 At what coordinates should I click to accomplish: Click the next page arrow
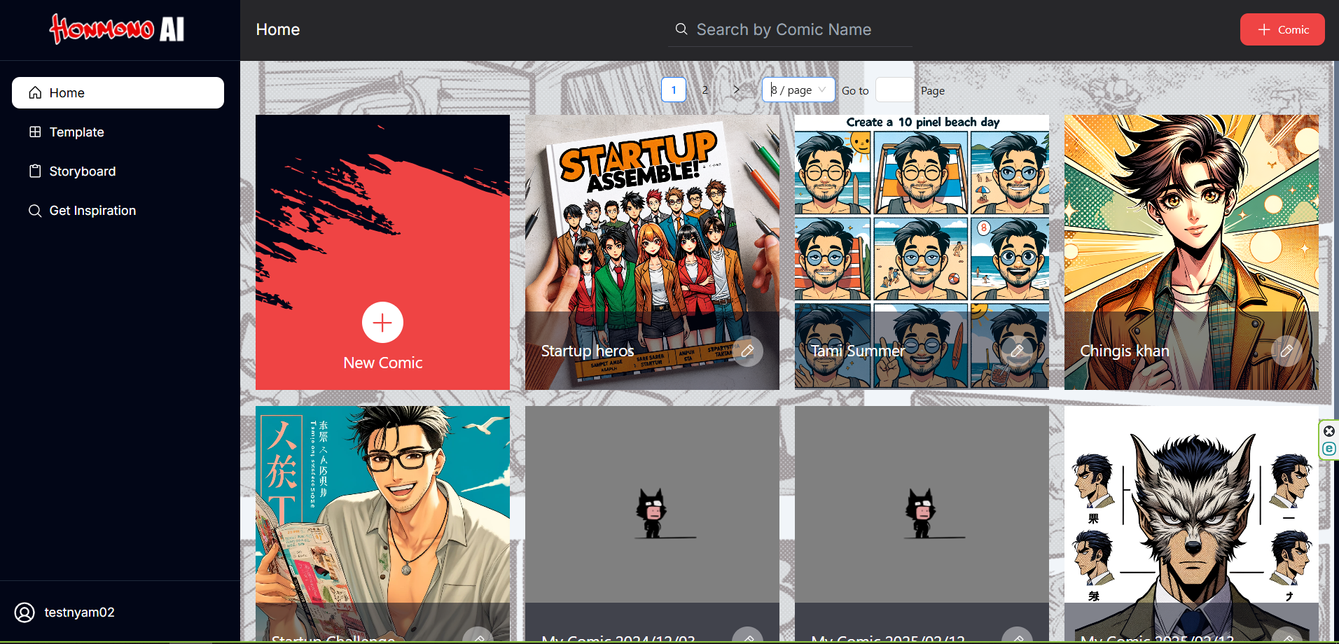(x=737, y=90)
